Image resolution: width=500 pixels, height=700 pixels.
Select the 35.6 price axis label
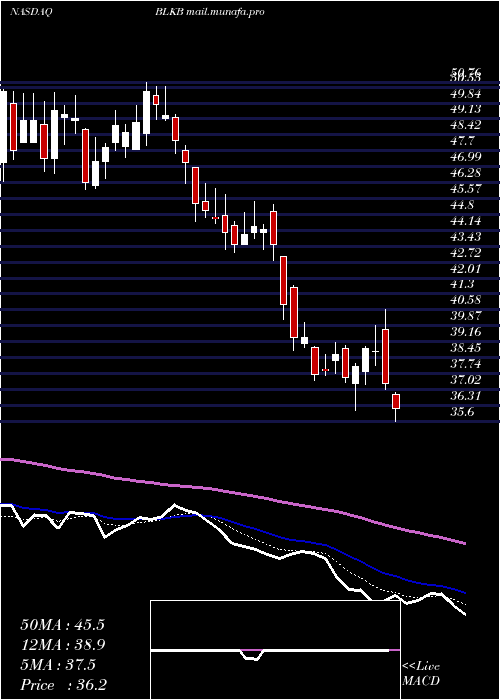(x=462, y=411)
